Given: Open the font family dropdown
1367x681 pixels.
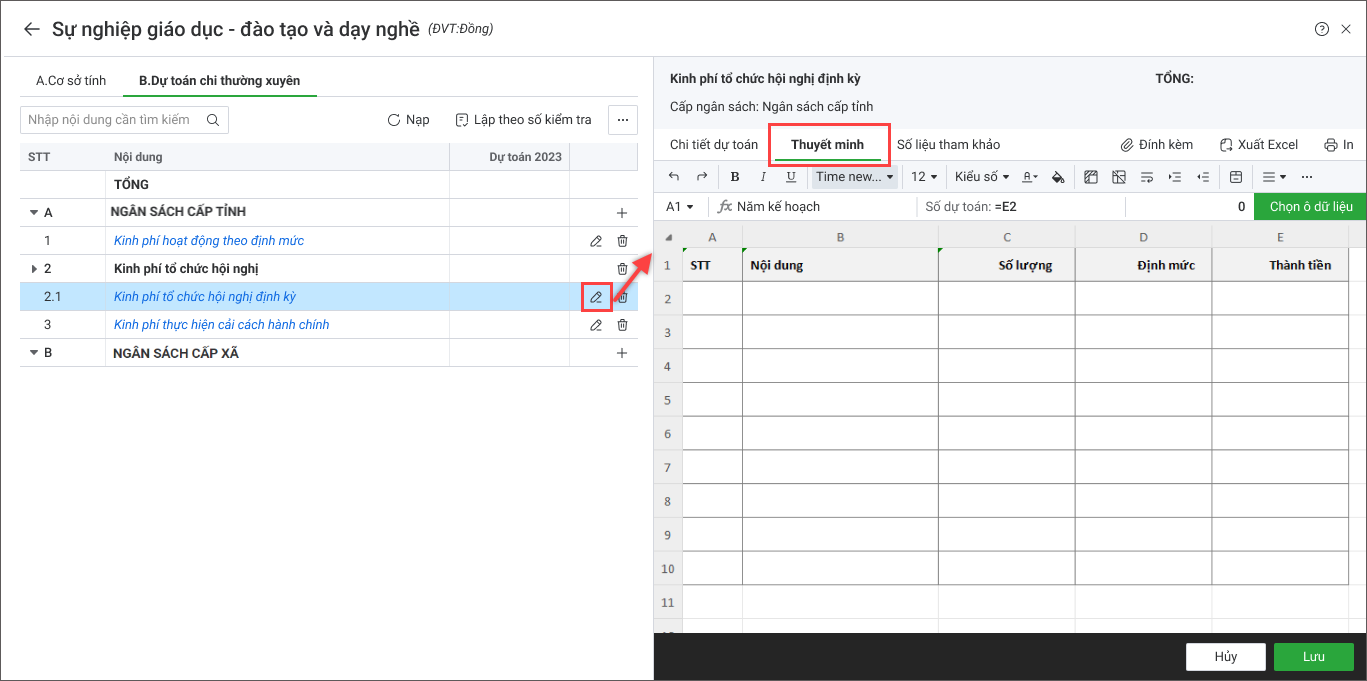Looking at the screenshot, I should (854, 177).
